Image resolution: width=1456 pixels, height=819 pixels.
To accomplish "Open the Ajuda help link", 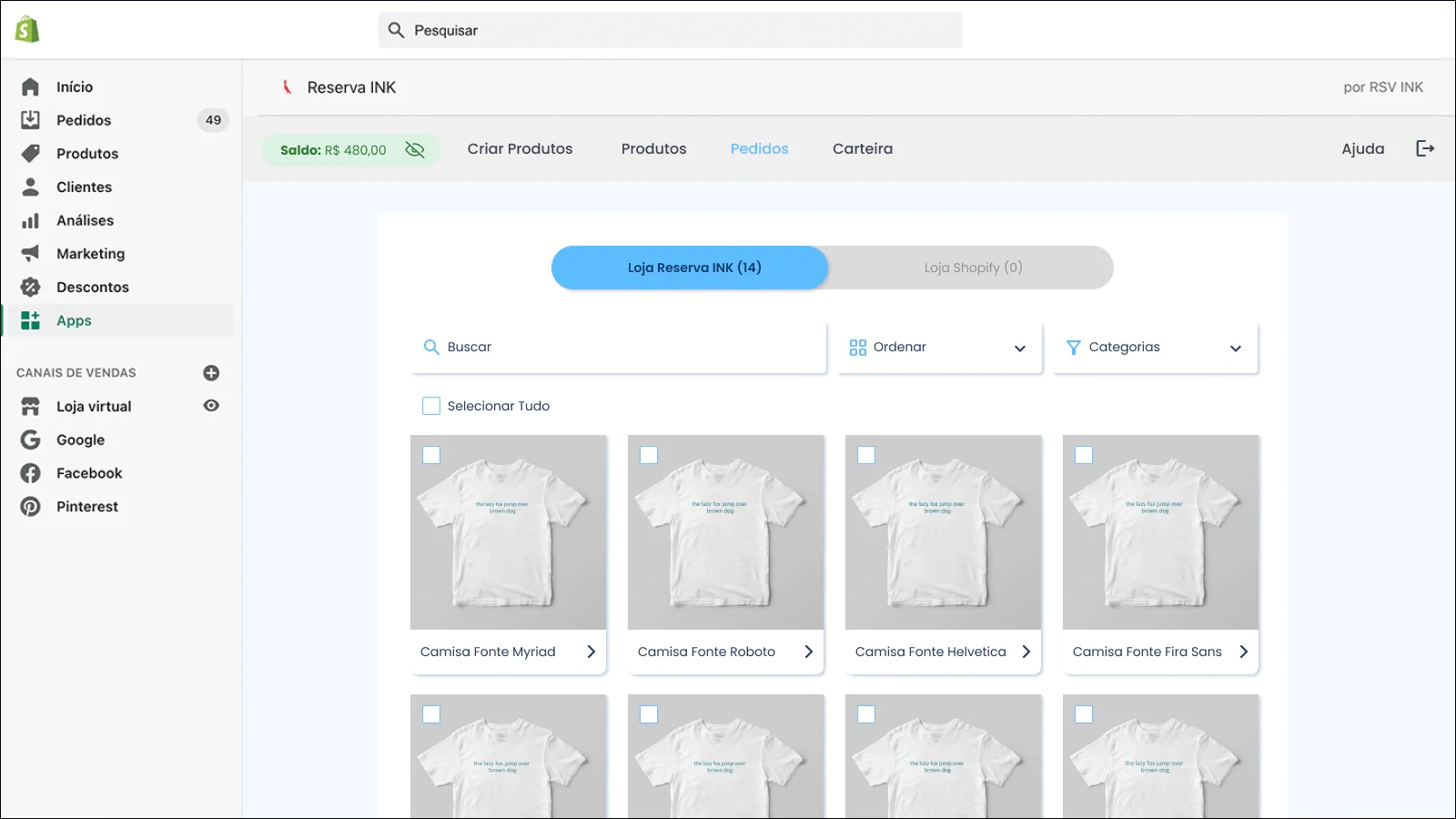I will tap(1362, 148).
